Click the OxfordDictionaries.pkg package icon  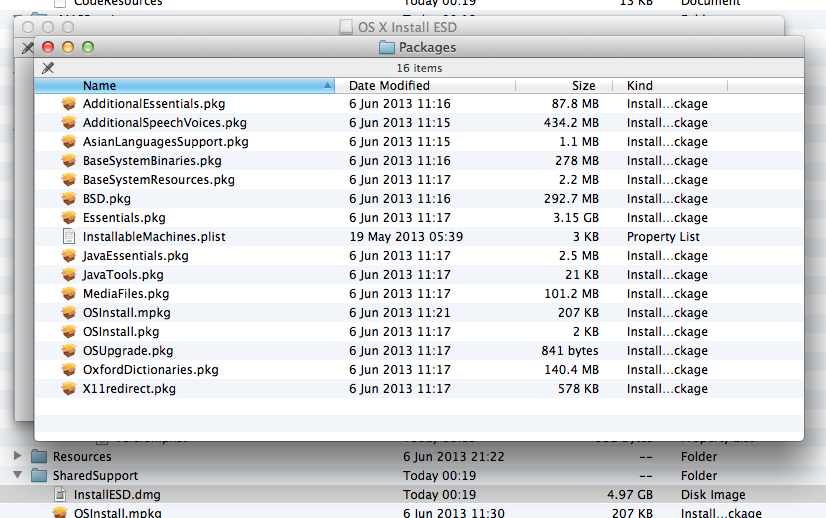pyautogui.click(x=68, y=369)
